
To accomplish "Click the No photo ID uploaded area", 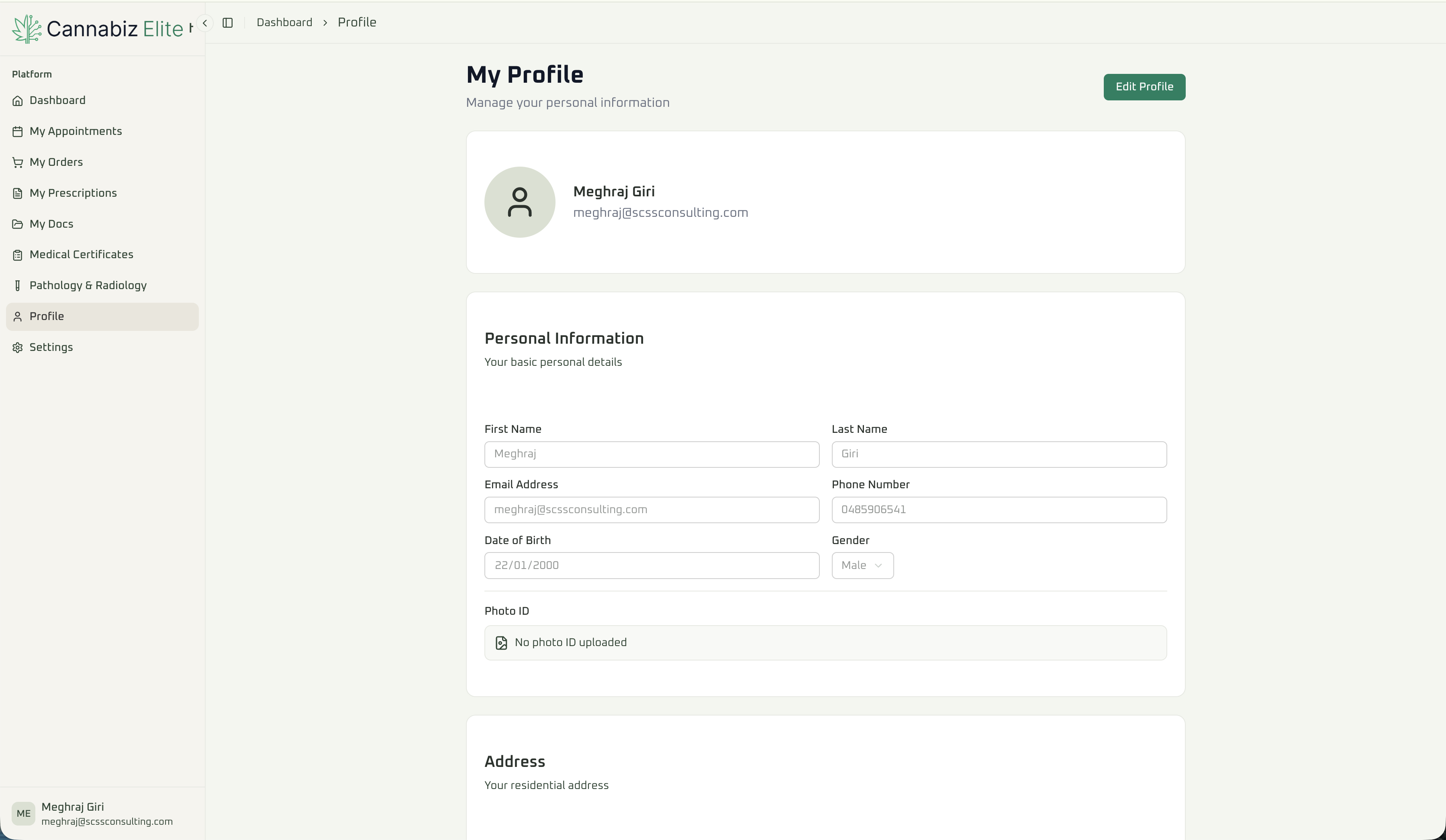I will (825, 642).
